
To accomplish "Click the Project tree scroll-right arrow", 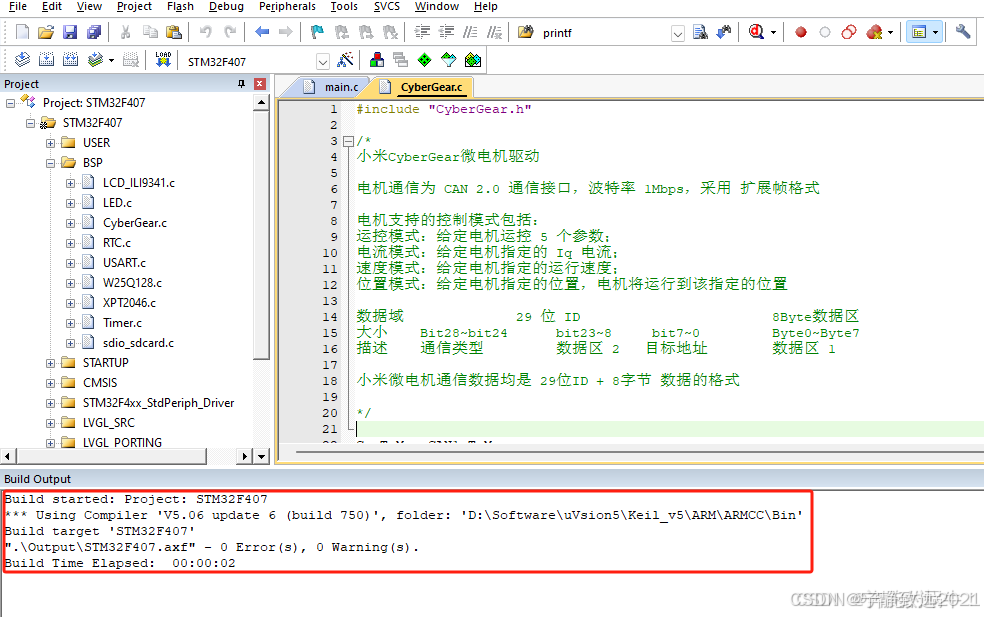I will click(245, 456).
